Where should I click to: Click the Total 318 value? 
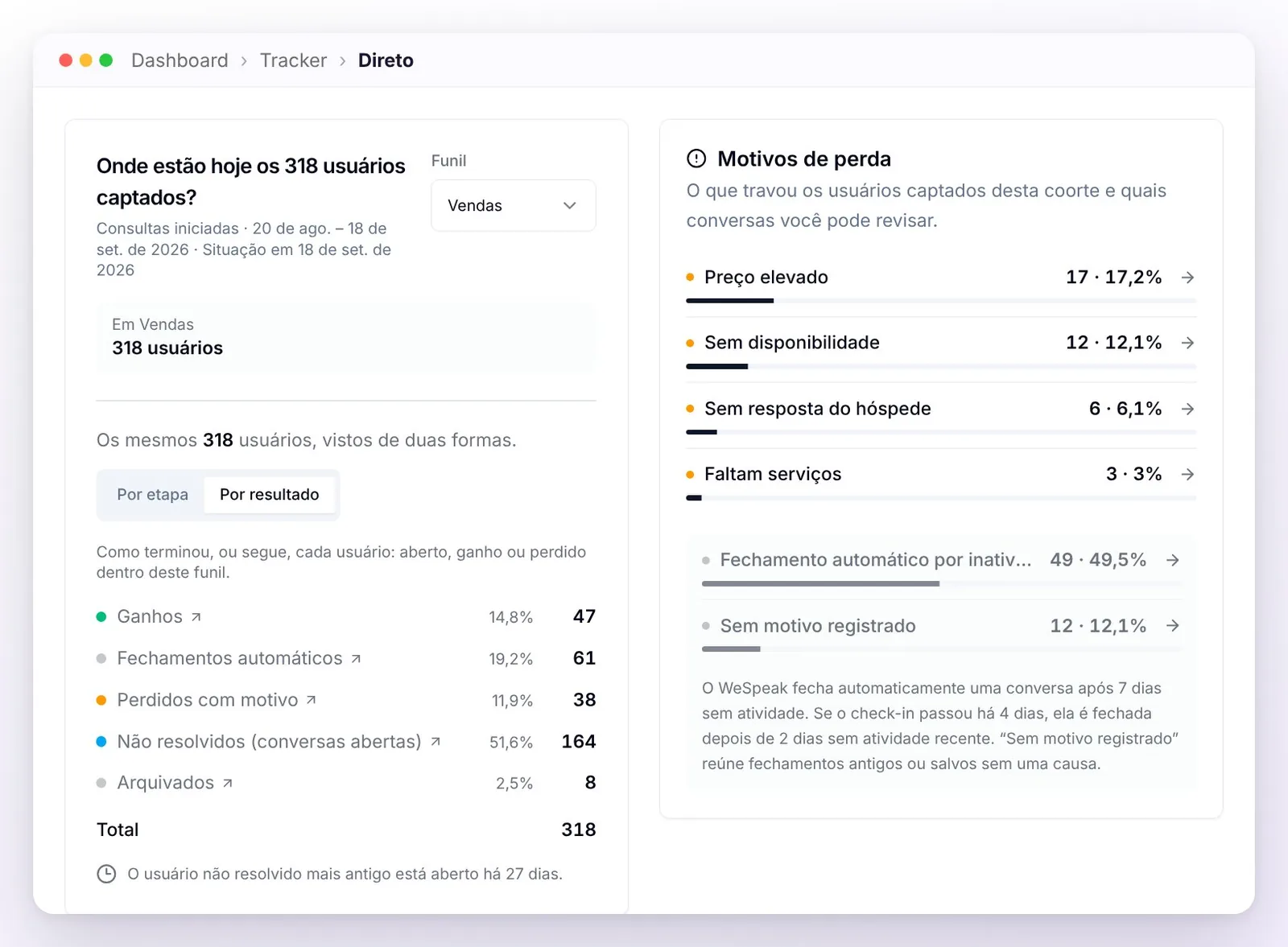[x=579, y=830]
